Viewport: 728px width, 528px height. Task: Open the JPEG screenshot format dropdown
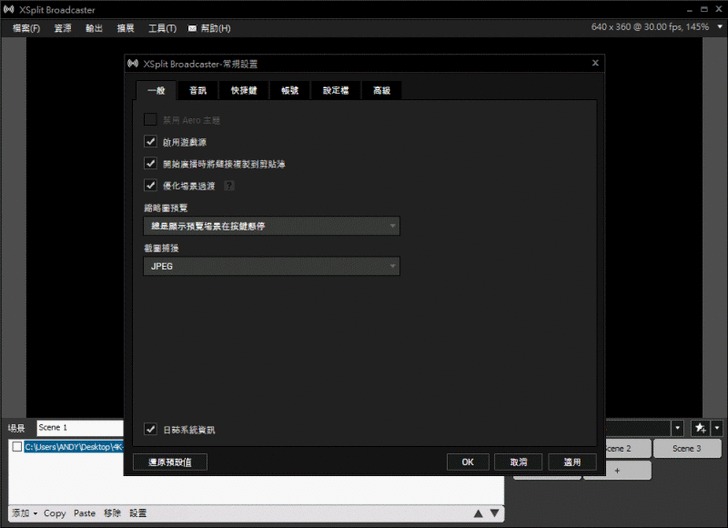272,267
